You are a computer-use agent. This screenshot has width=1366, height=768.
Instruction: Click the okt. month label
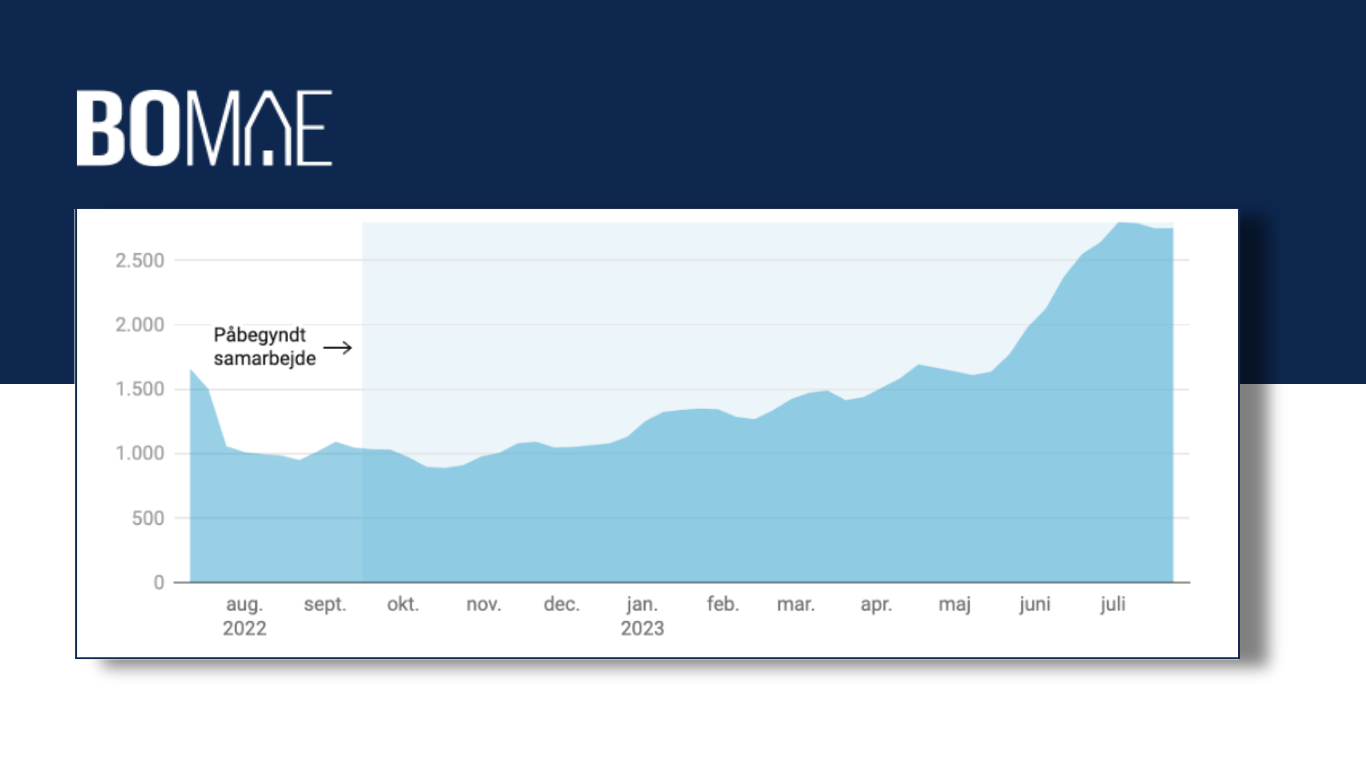403,605
